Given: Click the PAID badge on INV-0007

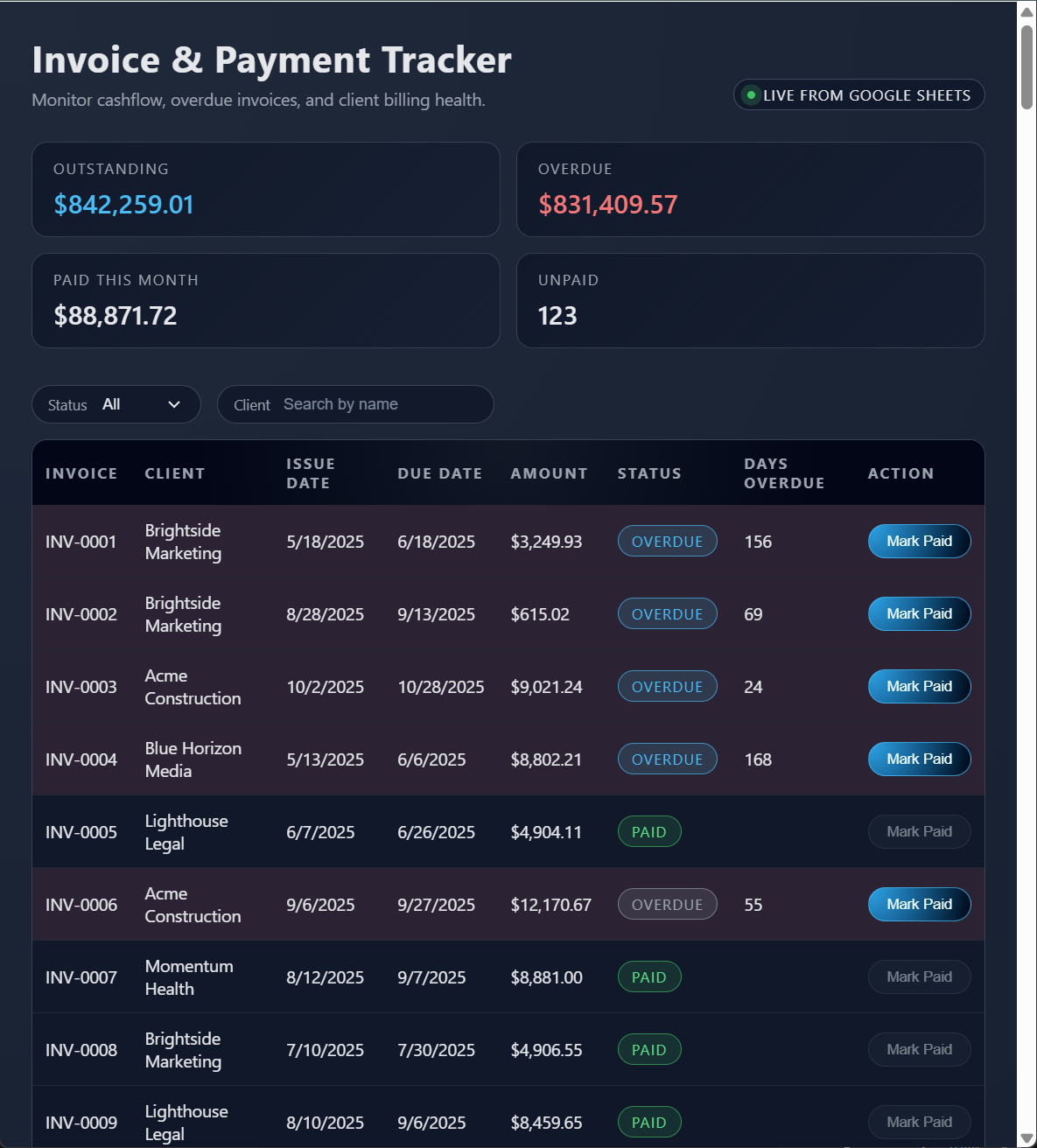Looking at the screenshot, I should 648,976.
